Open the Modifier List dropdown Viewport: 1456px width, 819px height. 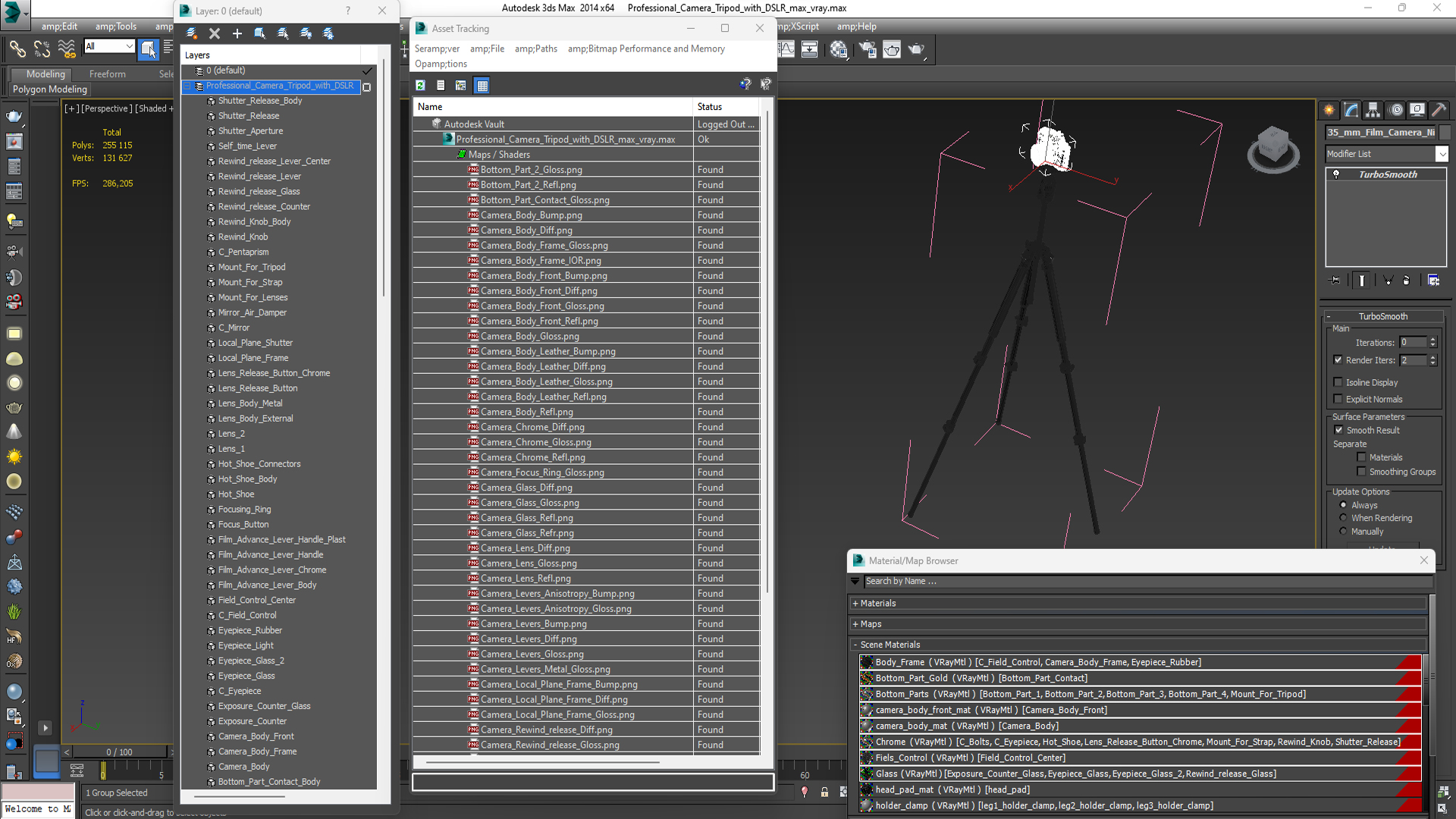pyautogui.click(x=1442, y=154)
